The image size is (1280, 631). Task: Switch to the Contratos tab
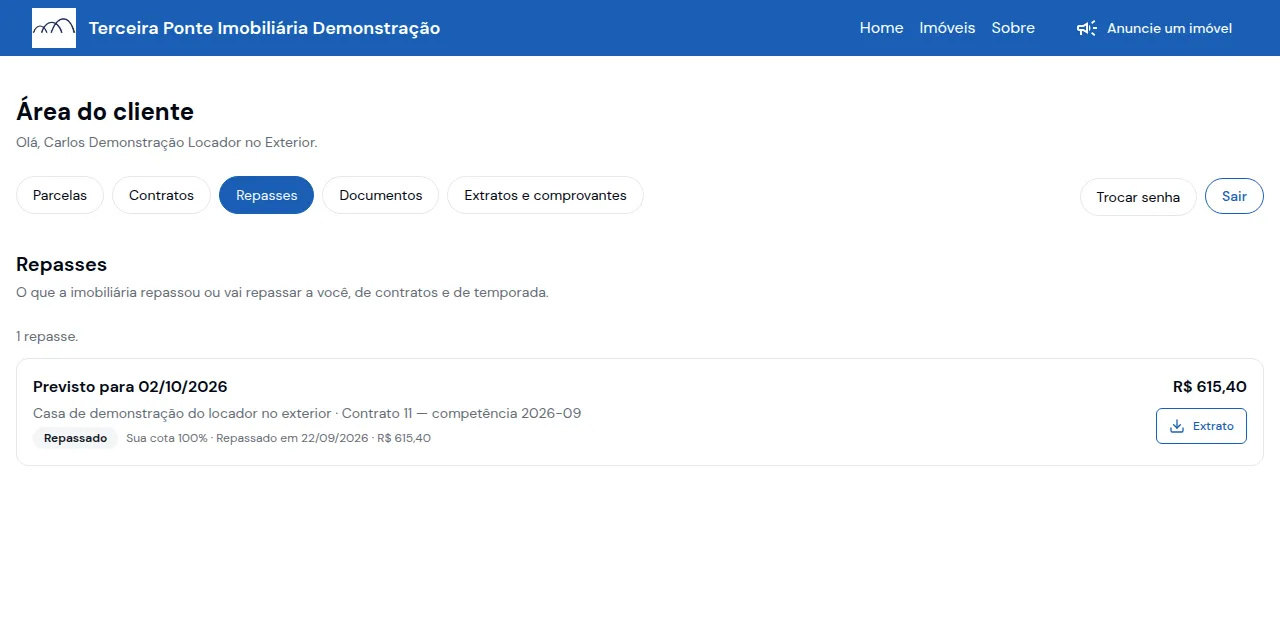point(161,195)
